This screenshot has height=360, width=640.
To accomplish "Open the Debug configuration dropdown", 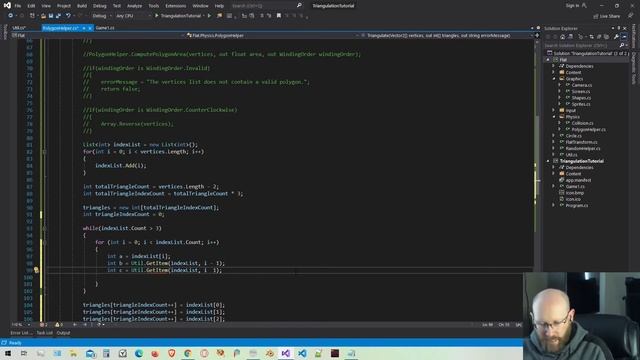I will [102, 16].
